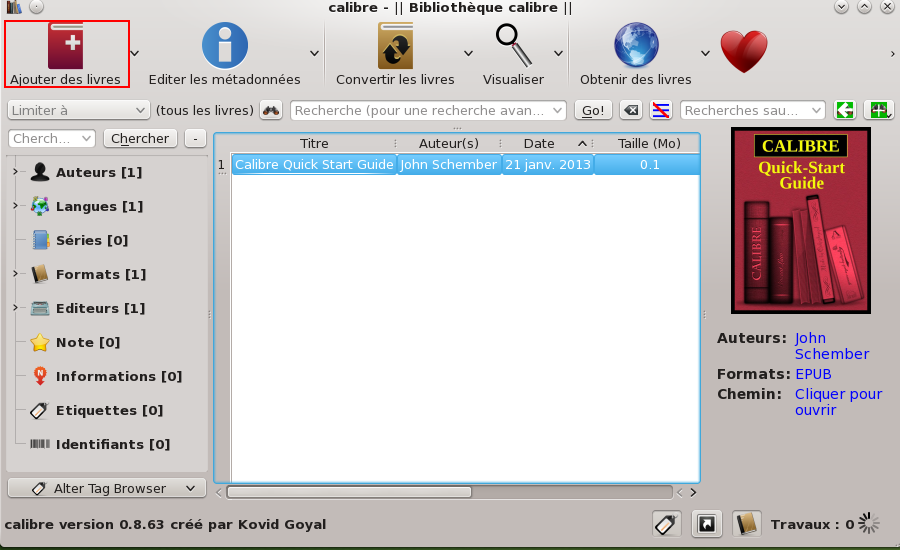This screenshot has width=900, height=550.
Task: Click the calibre app icon in title bar
Action: 13,7
